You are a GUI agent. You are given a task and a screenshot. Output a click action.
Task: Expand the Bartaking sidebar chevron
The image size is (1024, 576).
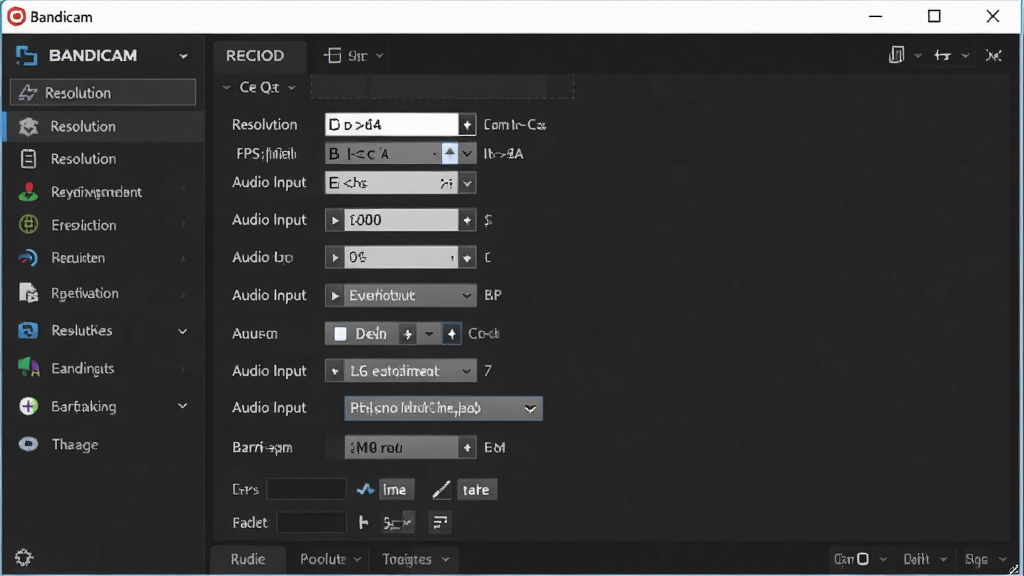[x=183, y=406]
